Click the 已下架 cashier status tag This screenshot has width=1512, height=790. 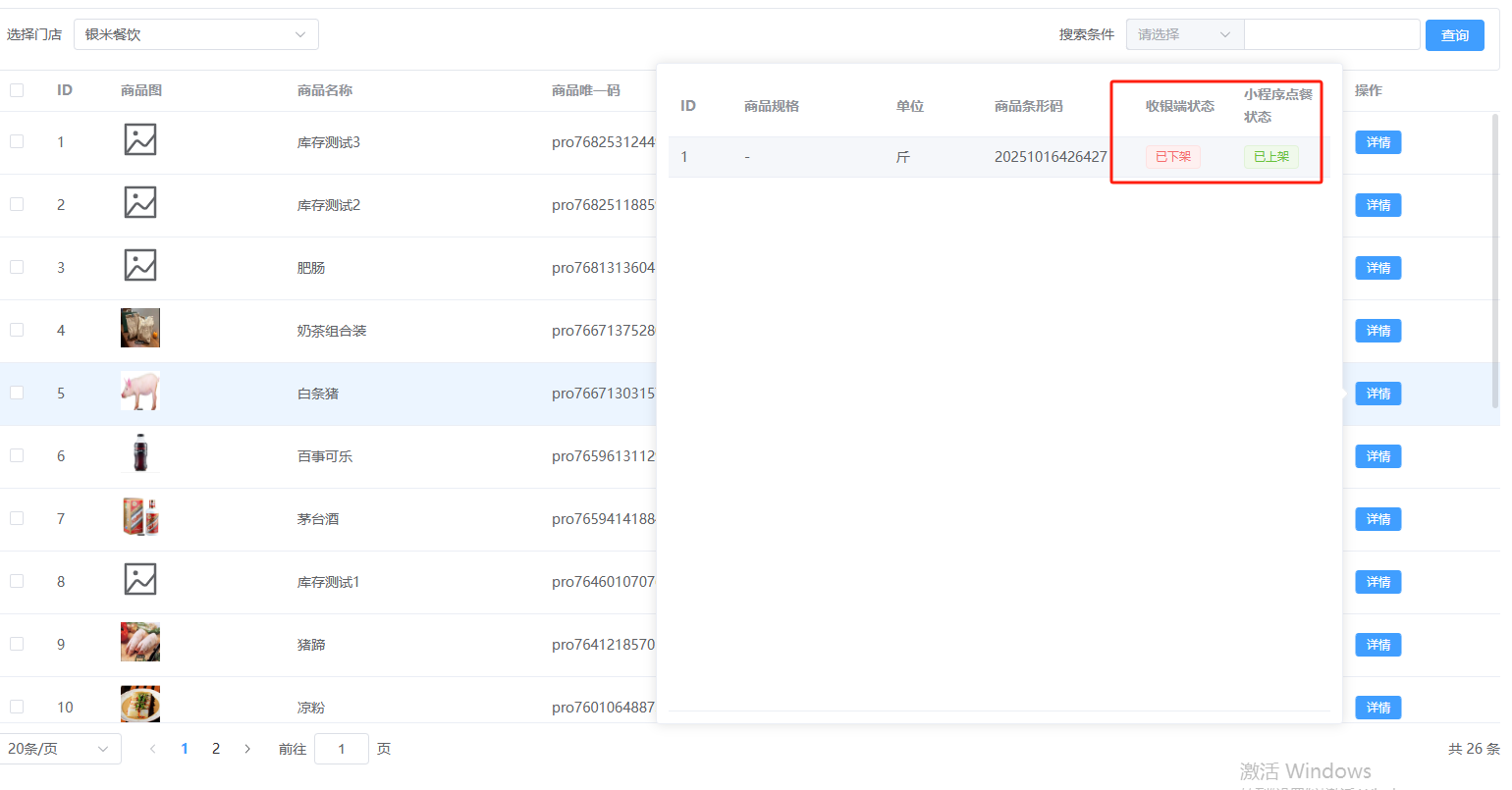tap(1172, 157)
